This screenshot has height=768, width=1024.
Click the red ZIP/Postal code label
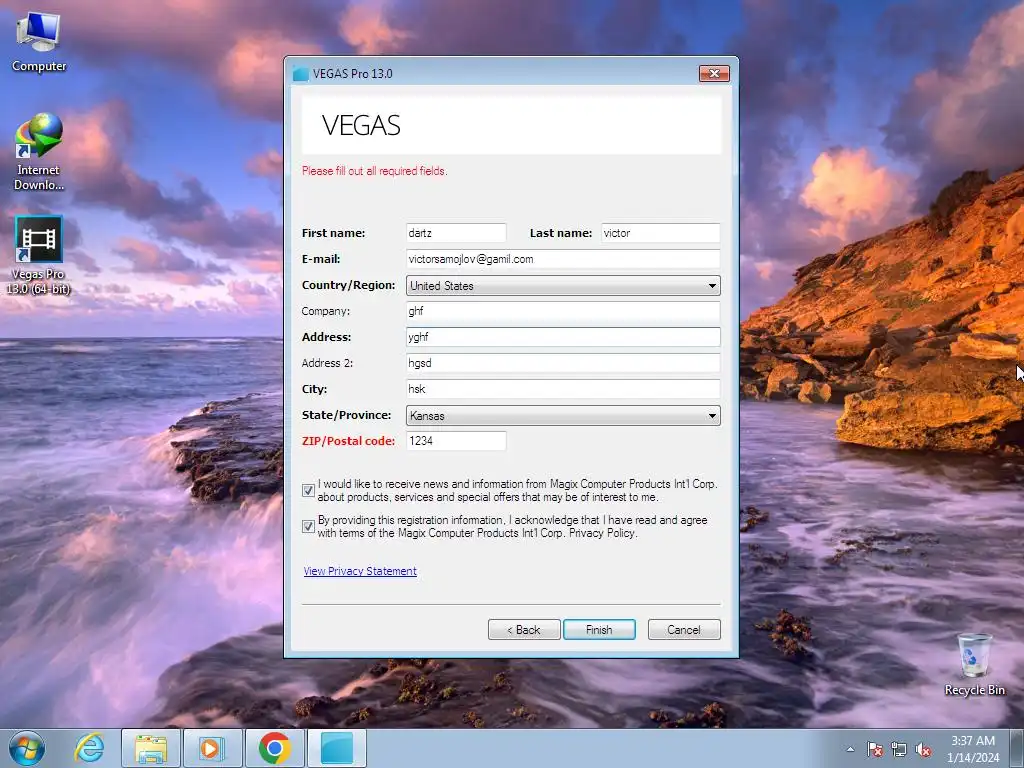348,441
